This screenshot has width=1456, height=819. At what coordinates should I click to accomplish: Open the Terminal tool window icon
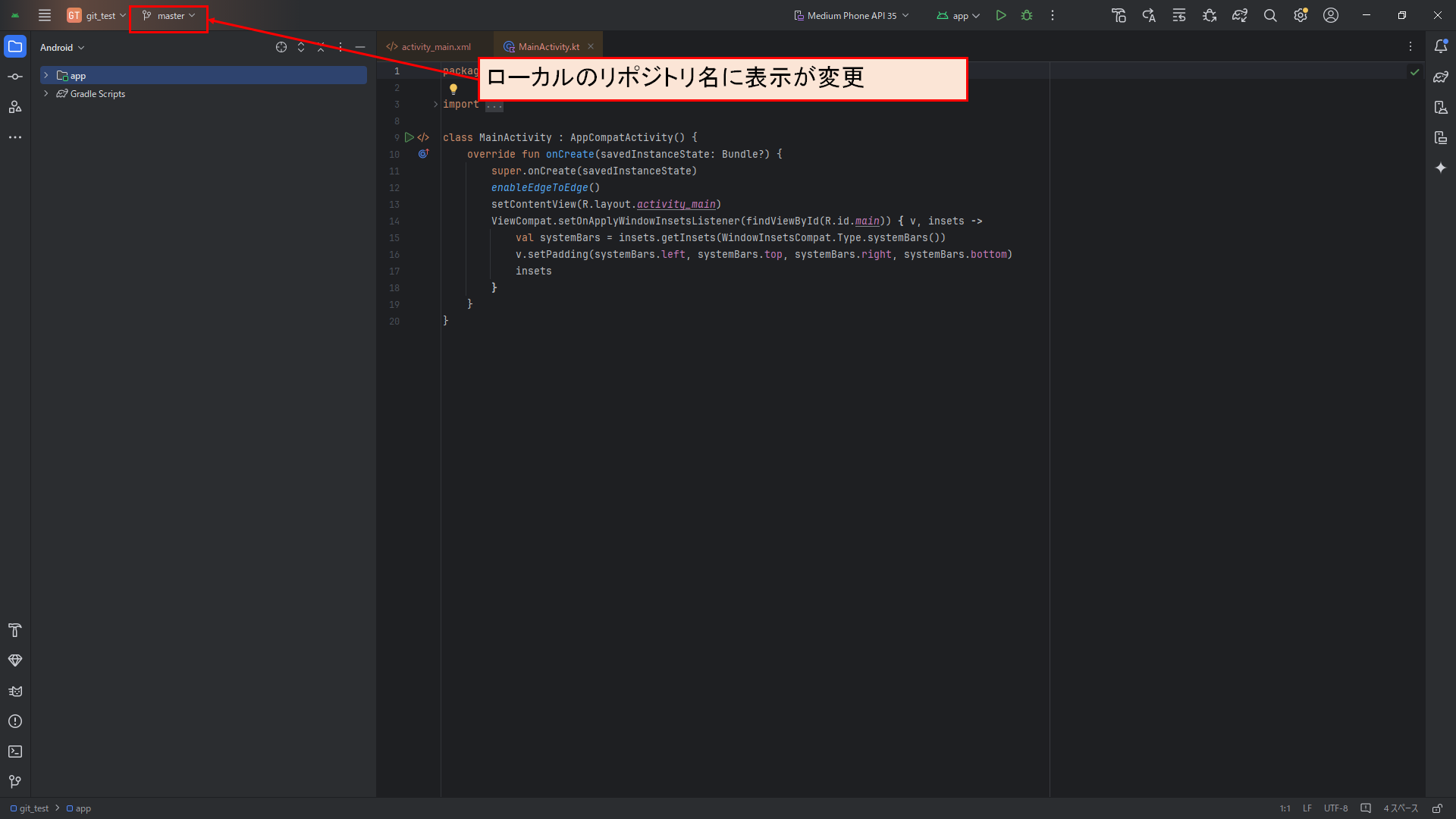[x=15, y=752]
